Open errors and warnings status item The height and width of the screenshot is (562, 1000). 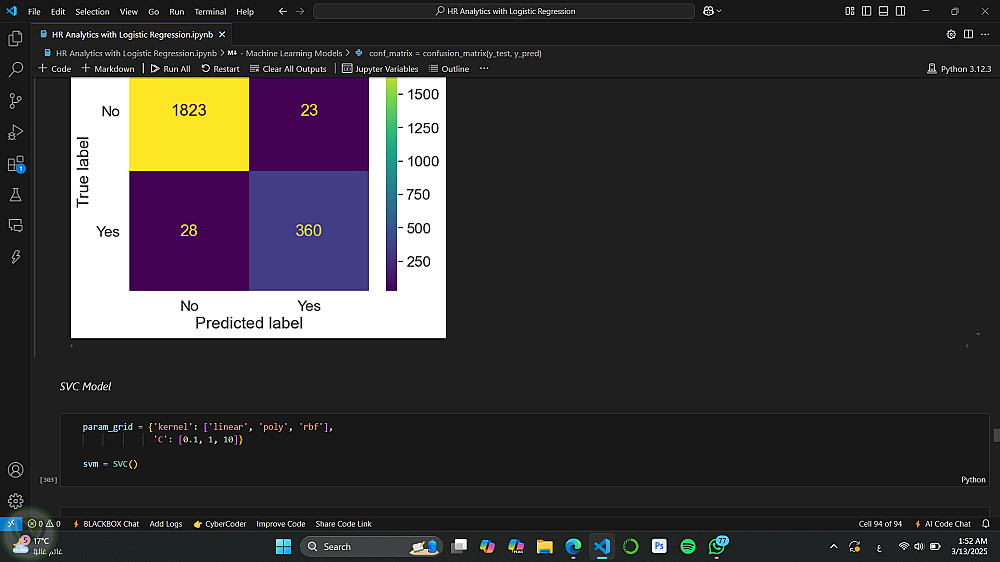tap(44, 524)
